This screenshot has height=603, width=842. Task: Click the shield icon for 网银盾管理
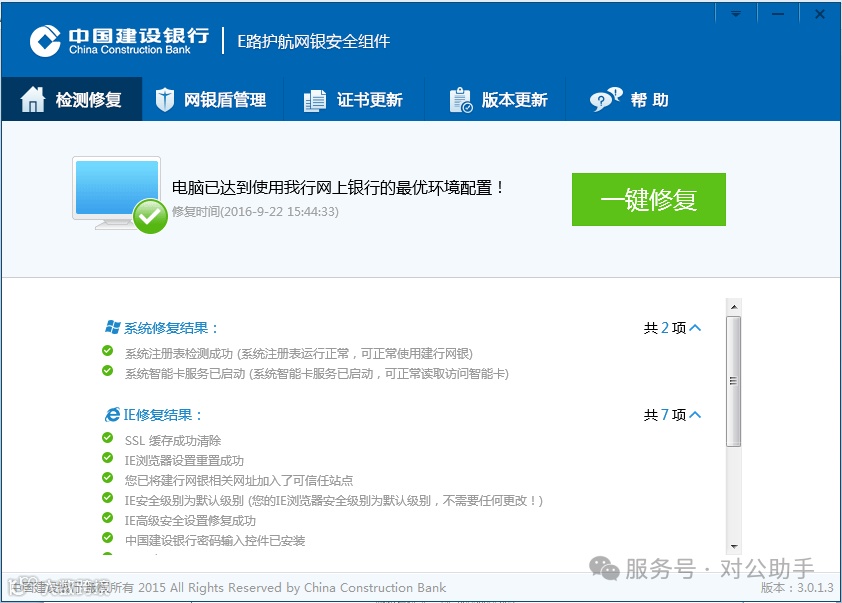[x=165, y=100]
